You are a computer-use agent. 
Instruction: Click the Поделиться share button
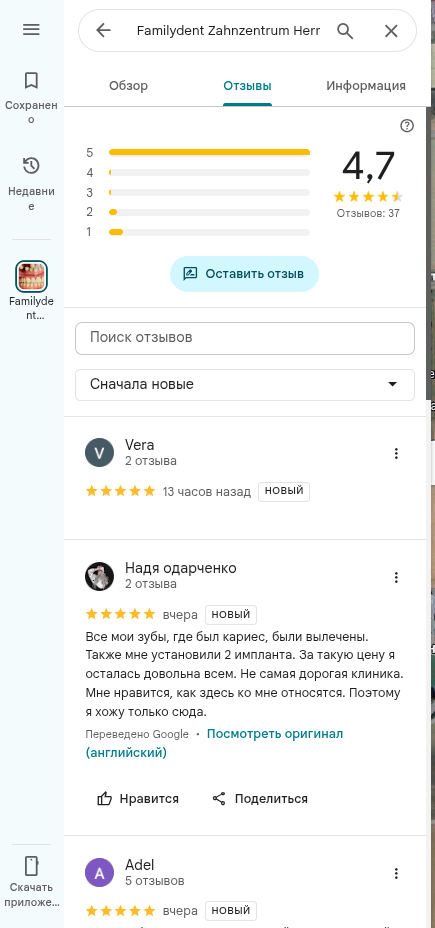coord(260,799)
